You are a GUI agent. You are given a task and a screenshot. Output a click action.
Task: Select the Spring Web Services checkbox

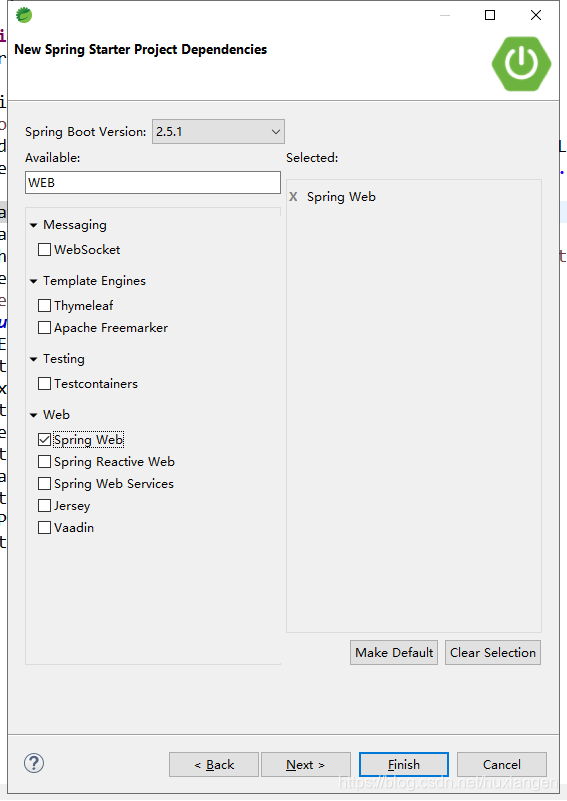point(44,484)
